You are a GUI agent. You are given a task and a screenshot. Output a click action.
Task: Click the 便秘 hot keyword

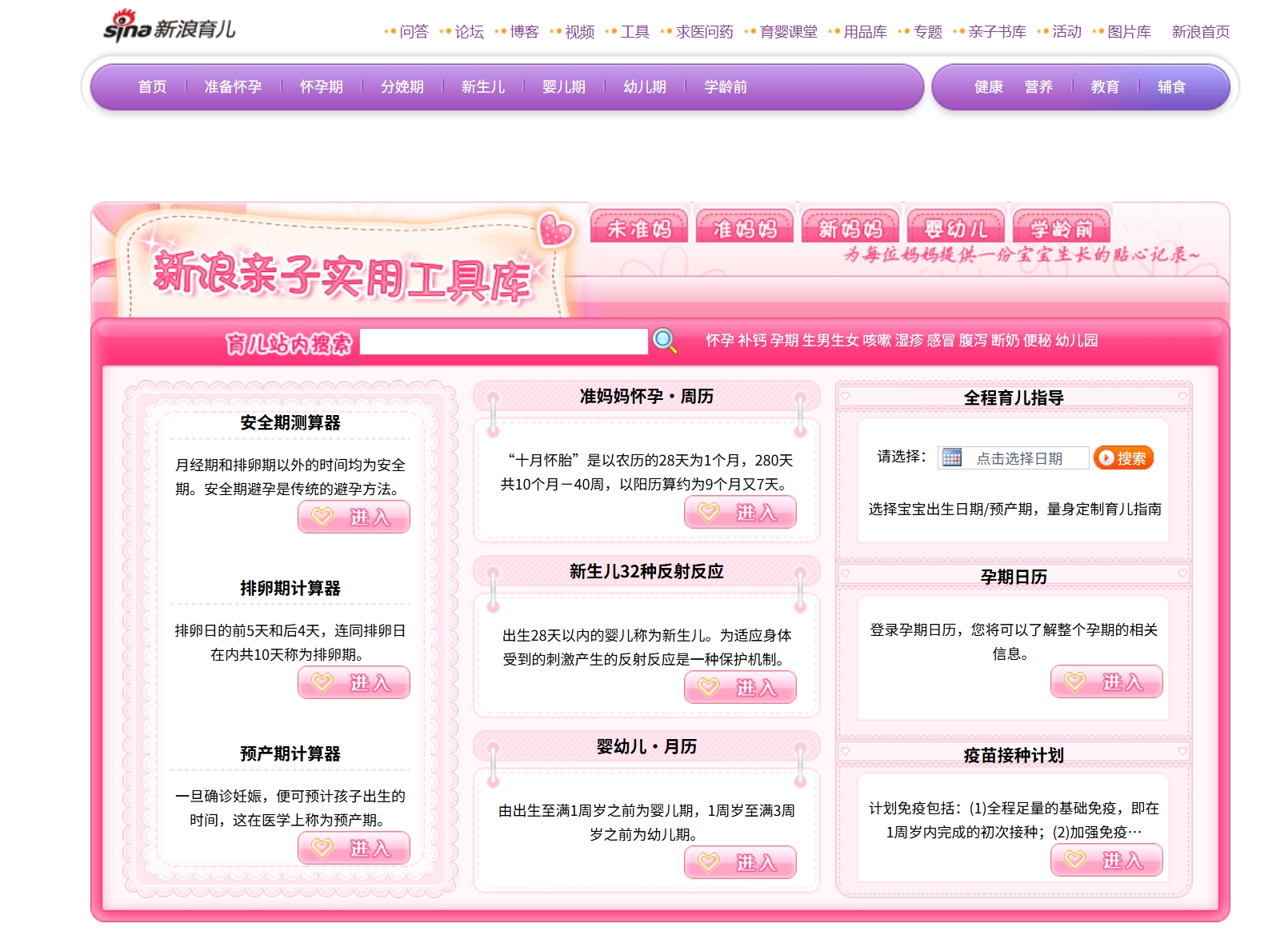(x=1037, y=341)
